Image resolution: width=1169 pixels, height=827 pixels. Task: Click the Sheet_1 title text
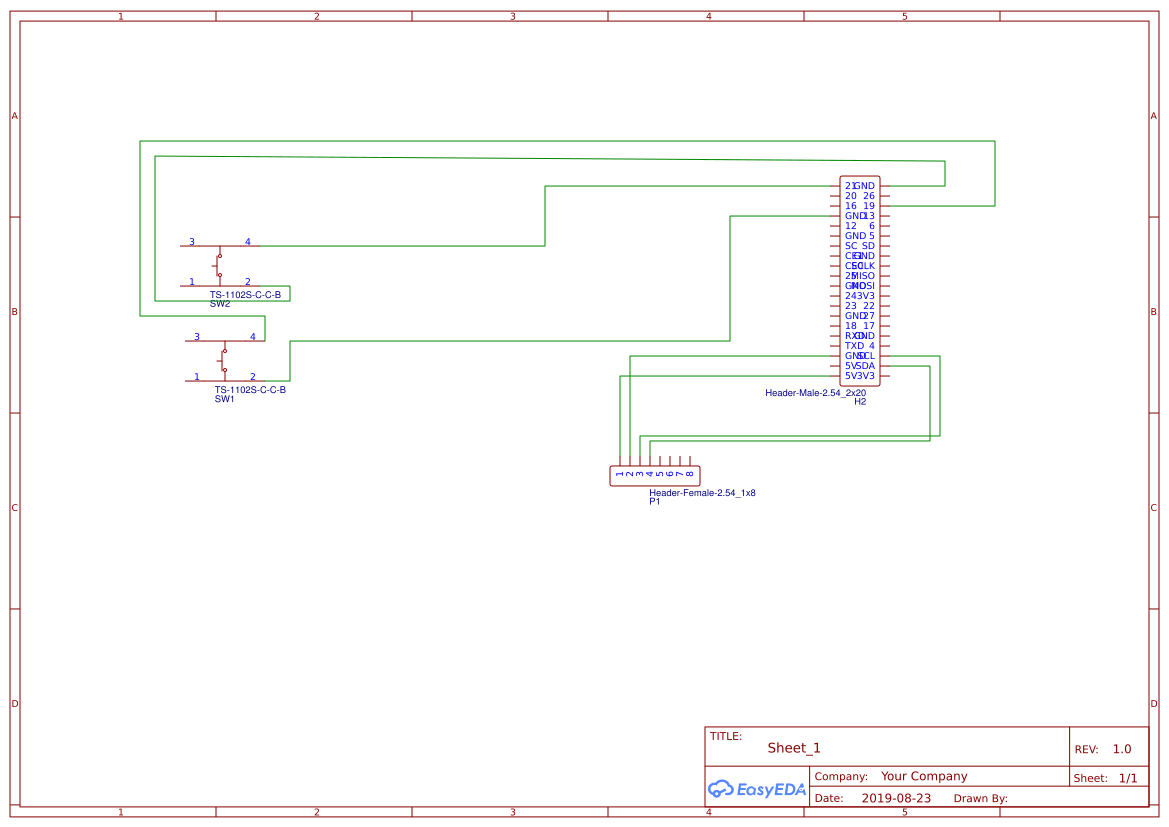click(791, 747)
